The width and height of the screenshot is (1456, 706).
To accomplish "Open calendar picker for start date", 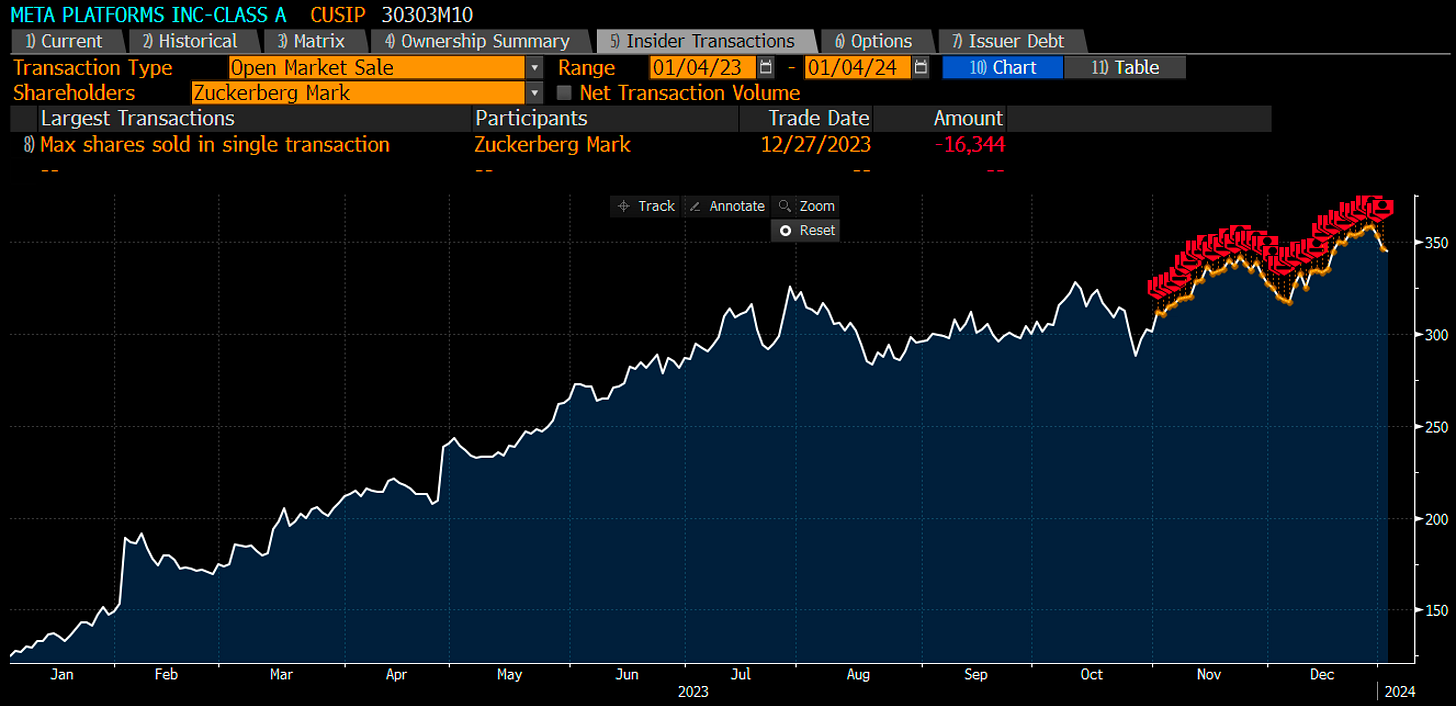I will click(x=766, y=68).
